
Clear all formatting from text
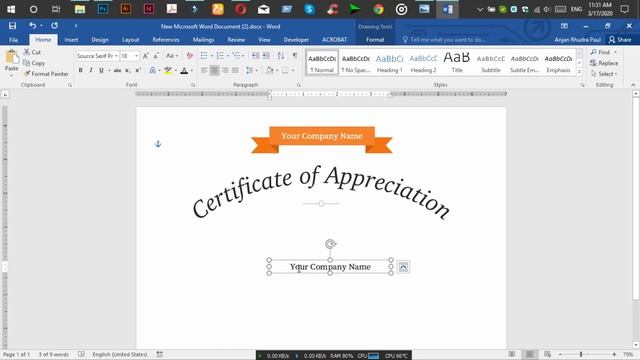point(189,56)
